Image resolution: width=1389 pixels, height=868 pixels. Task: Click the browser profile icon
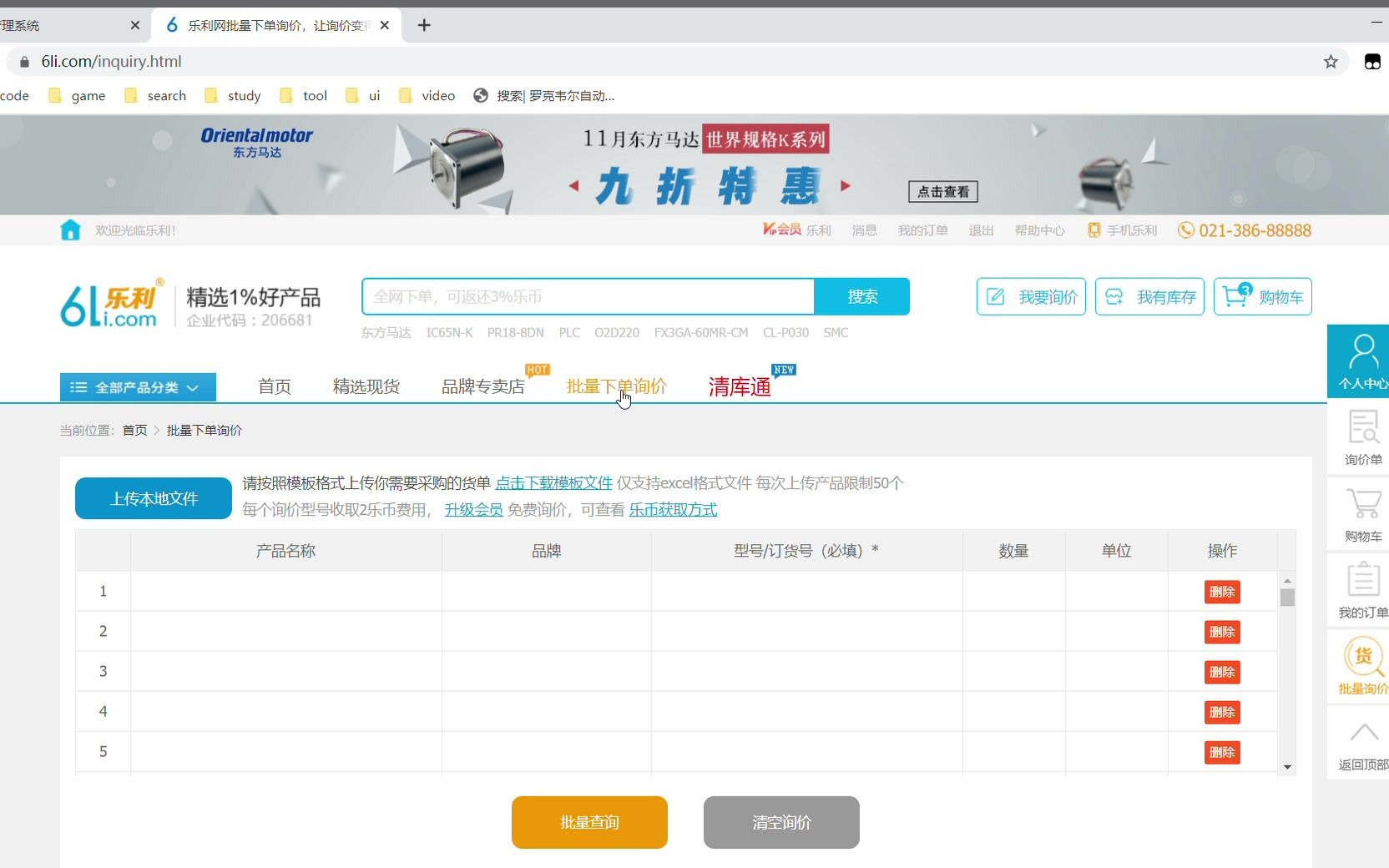(x=1372, y=62)
